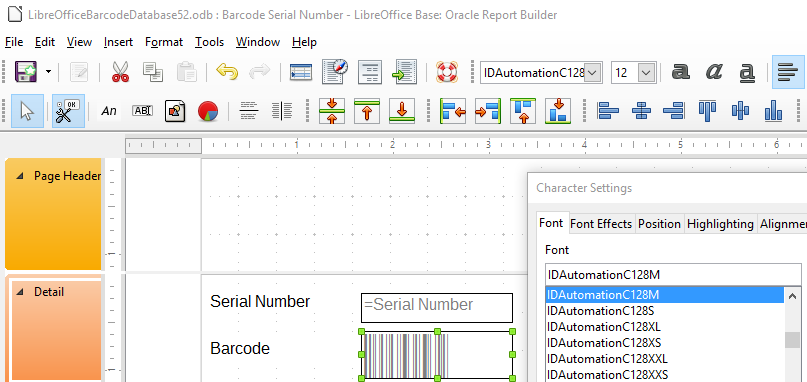The width and height of the screenshot is (807, 382).
Task: Toggle Italic formatting
Action: click(713, 73)
